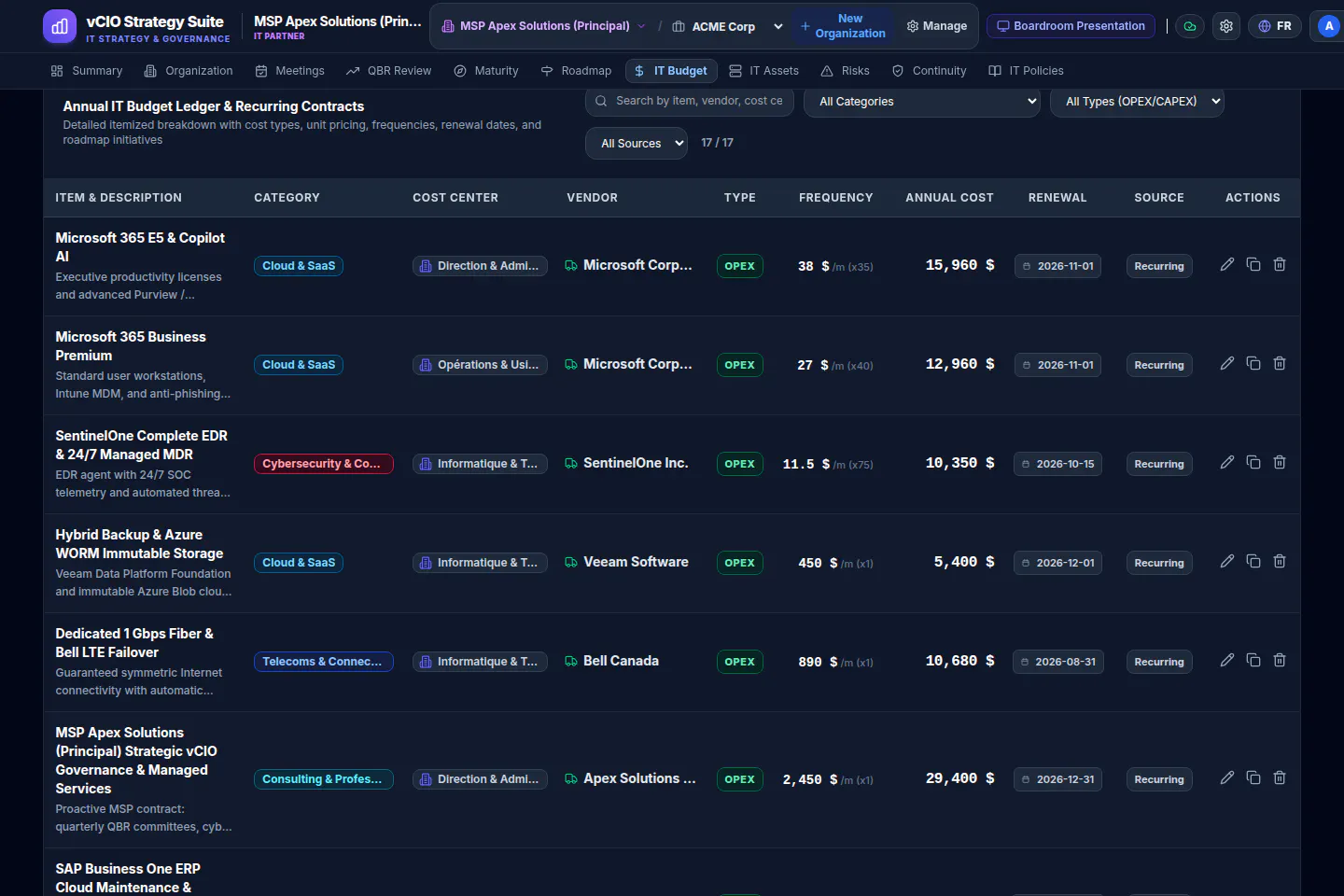Open cloud sync status icon in header
The image size is (1344, 896).
coord(1190,26)
